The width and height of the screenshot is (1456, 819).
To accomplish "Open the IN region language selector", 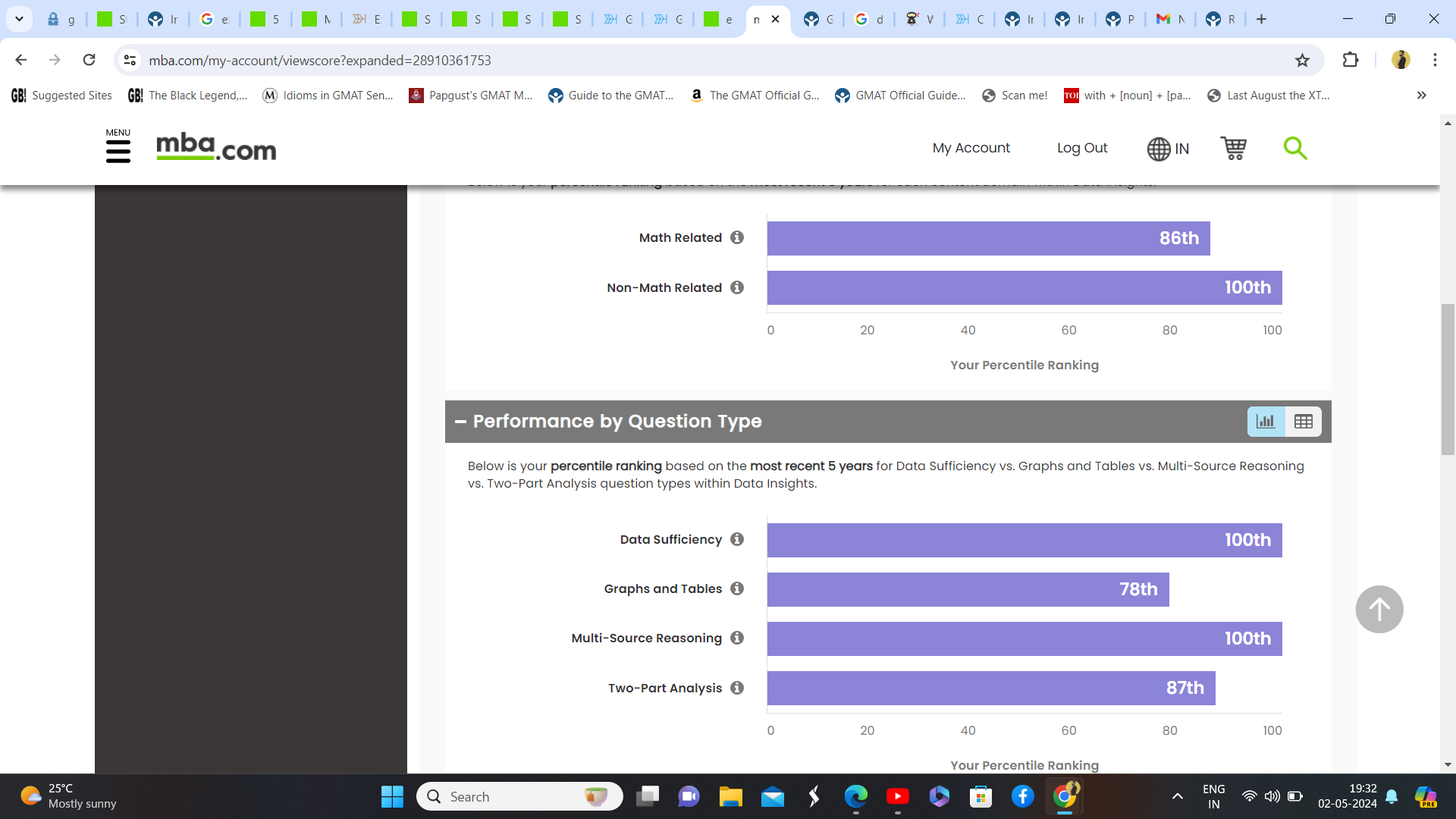I will pyautogui.click(x=1168, y=149).
